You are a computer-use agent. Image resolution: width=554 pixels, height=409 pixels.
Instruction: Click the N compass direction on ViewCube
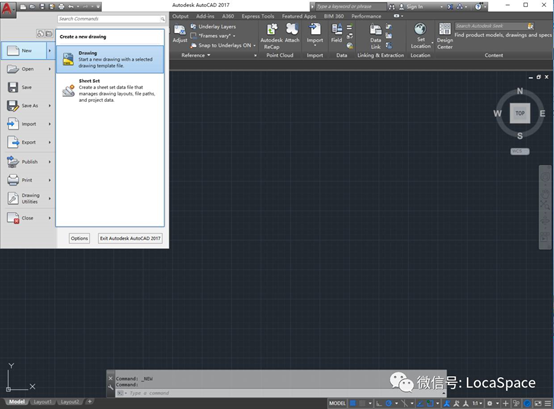point(520,91)
